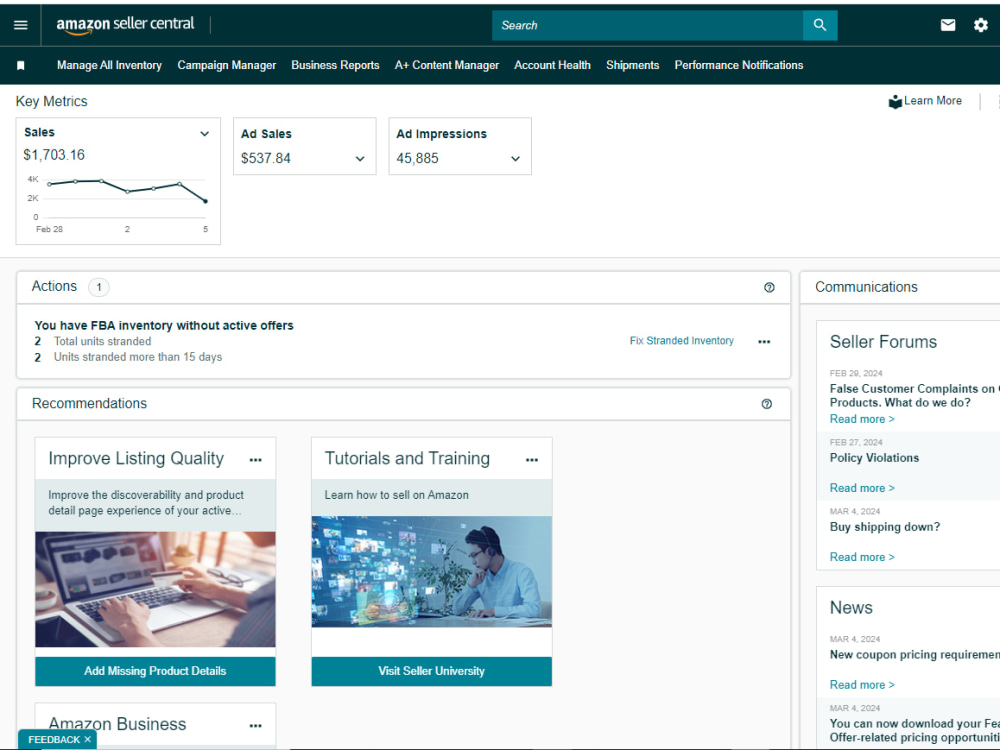This screenshot has width=1000, height=750.
Task: Click the Amazon Seller Central logo
Action: click(125, 25)
